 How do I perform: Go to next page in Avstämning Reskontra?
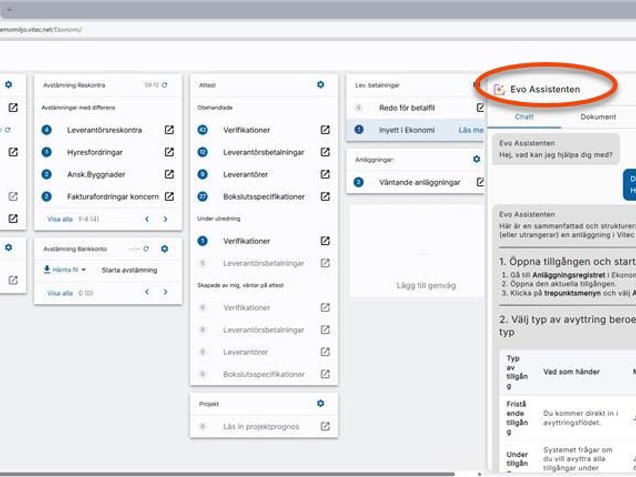point(165,218)
